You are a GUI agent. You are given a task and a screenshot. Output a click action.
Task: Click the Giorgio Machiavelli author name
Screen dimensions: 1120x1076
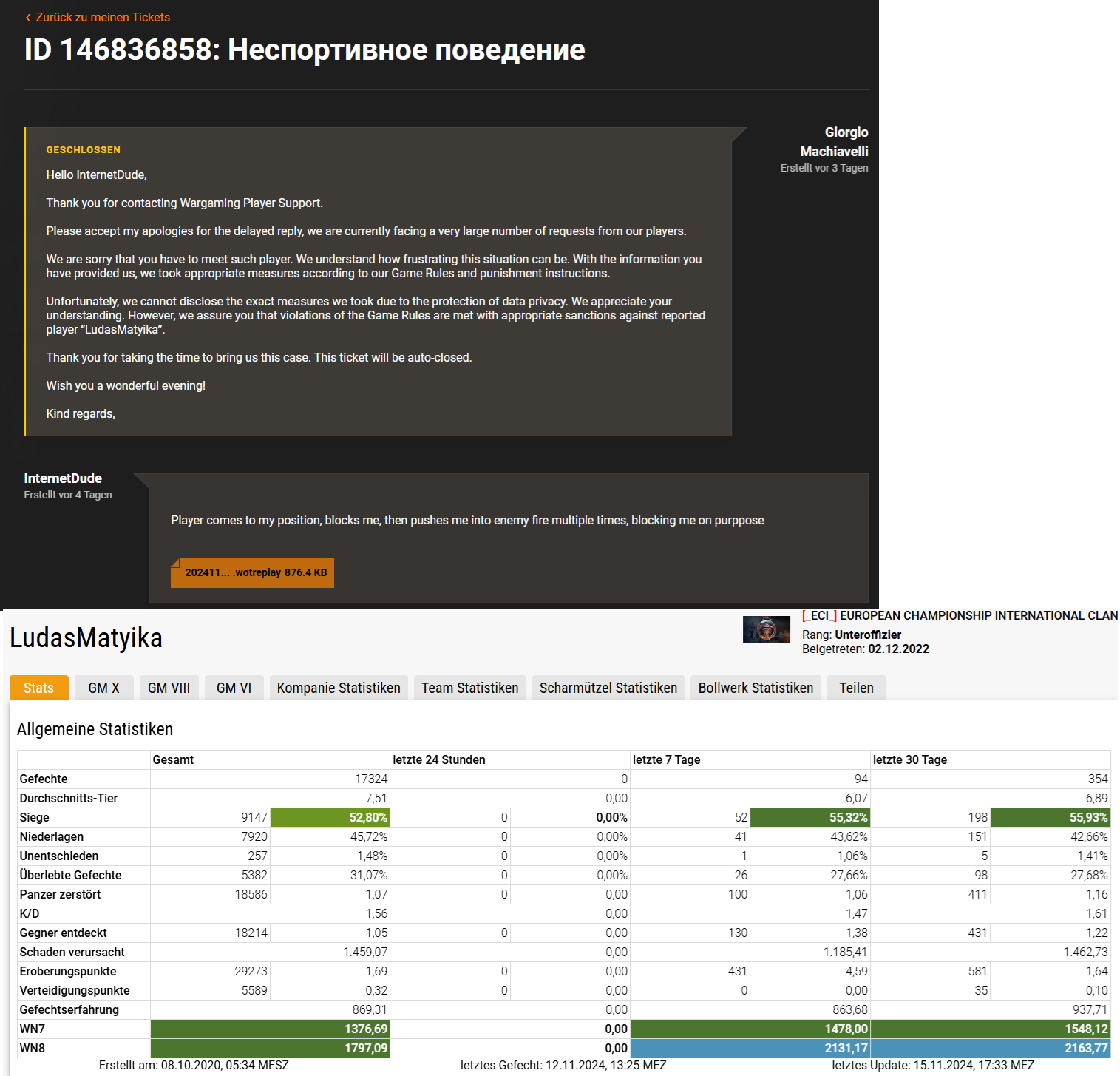click(x=834, y=141)
